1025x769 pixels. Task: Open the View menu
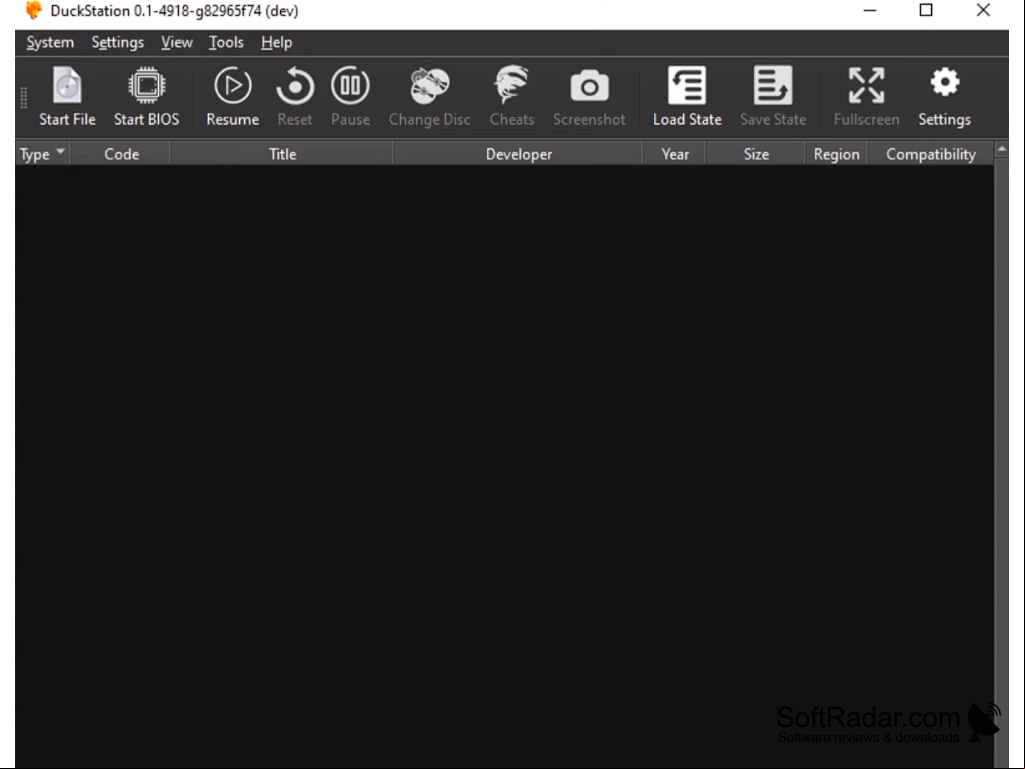click(176, 43)
